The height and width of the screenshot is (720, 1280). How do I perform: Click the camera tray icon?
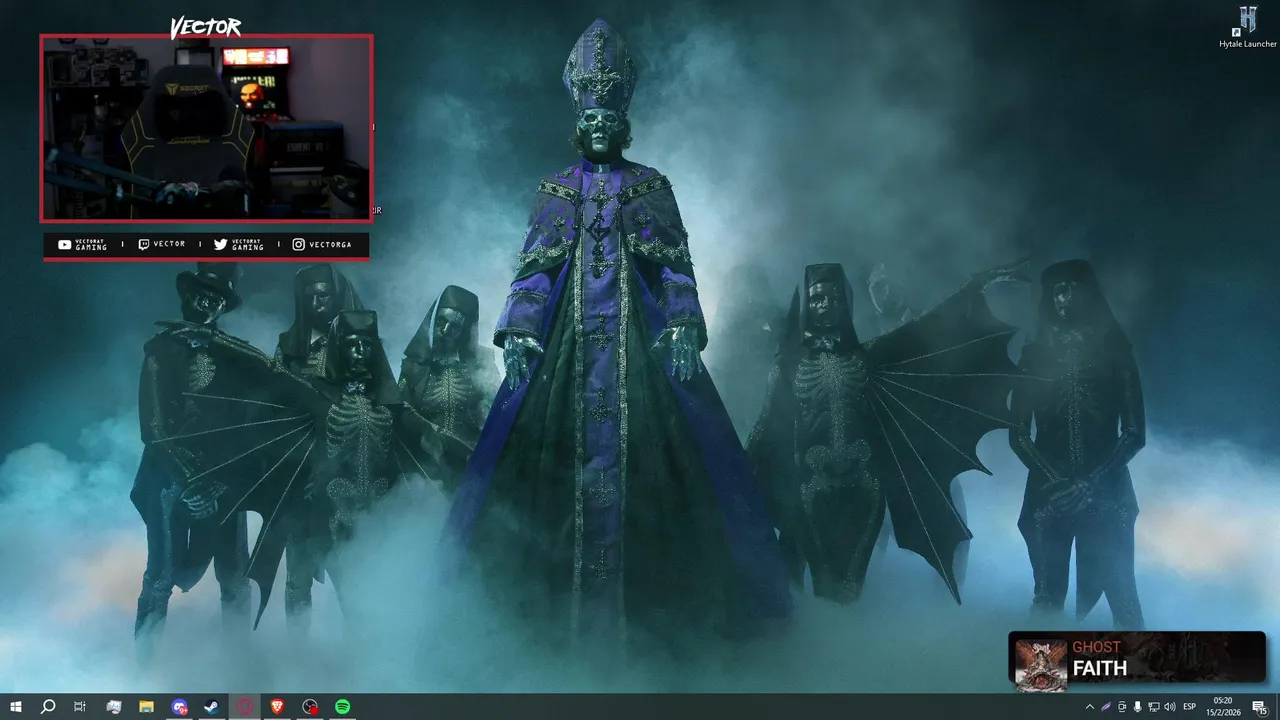pos(1122,707)
